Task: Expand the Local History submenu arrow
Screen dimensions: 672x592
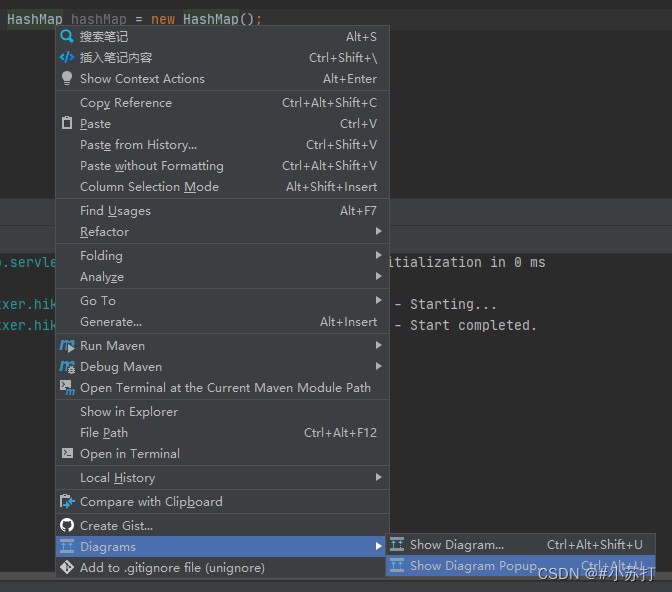Action: (378, 477)
